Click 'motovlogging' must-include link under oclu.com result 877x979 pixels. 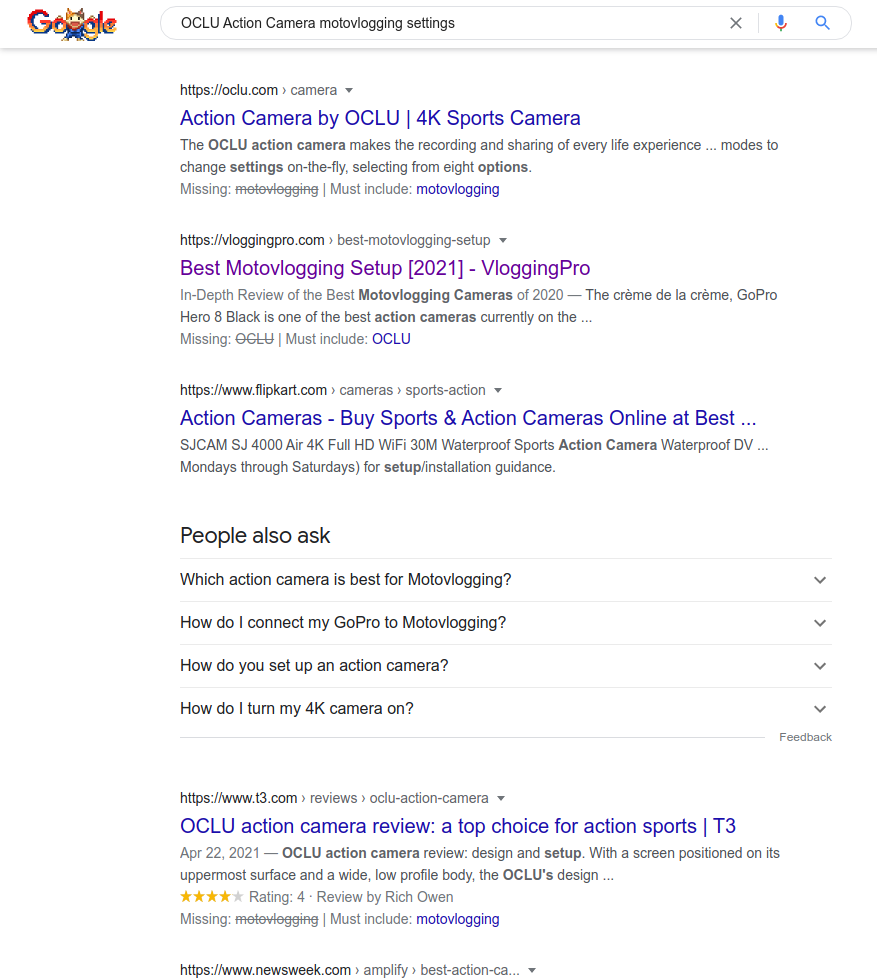[x=458, y=189]
